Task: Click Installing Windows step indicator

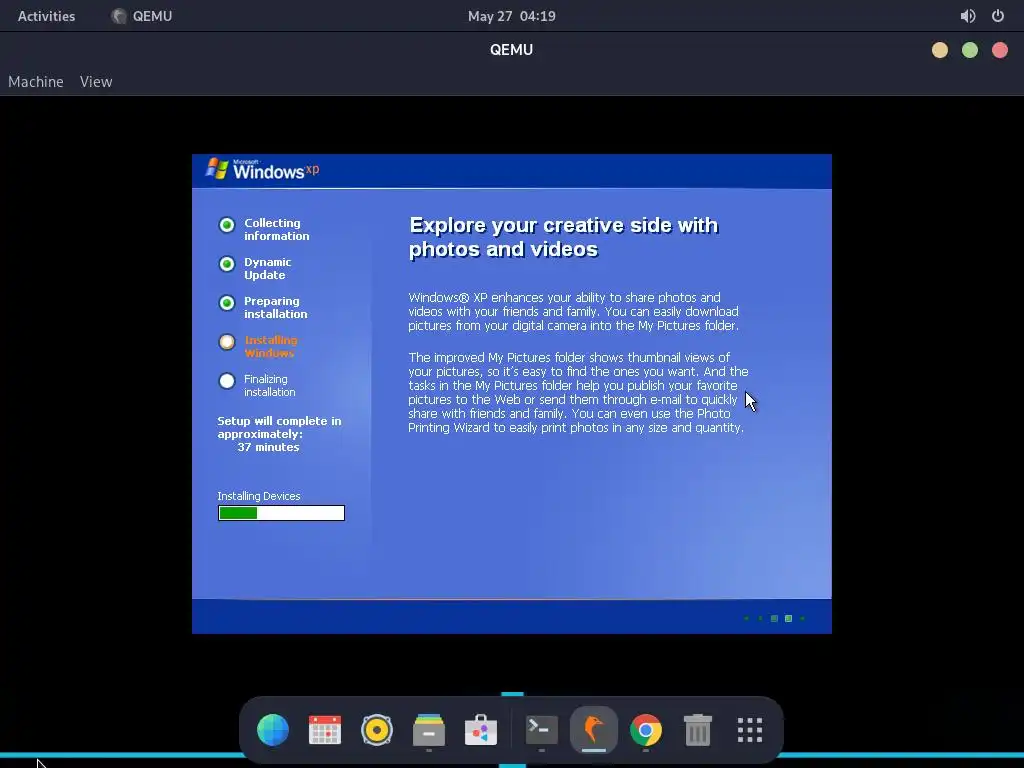Action: (x=227, y=342)
